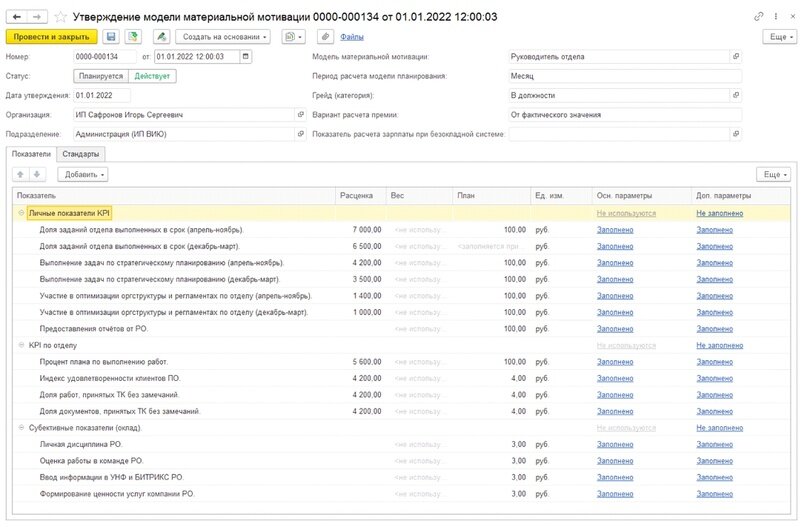Open icon for Показатель расчета зарплаты field
807x527 pixels.
click(x=736, y=134)
